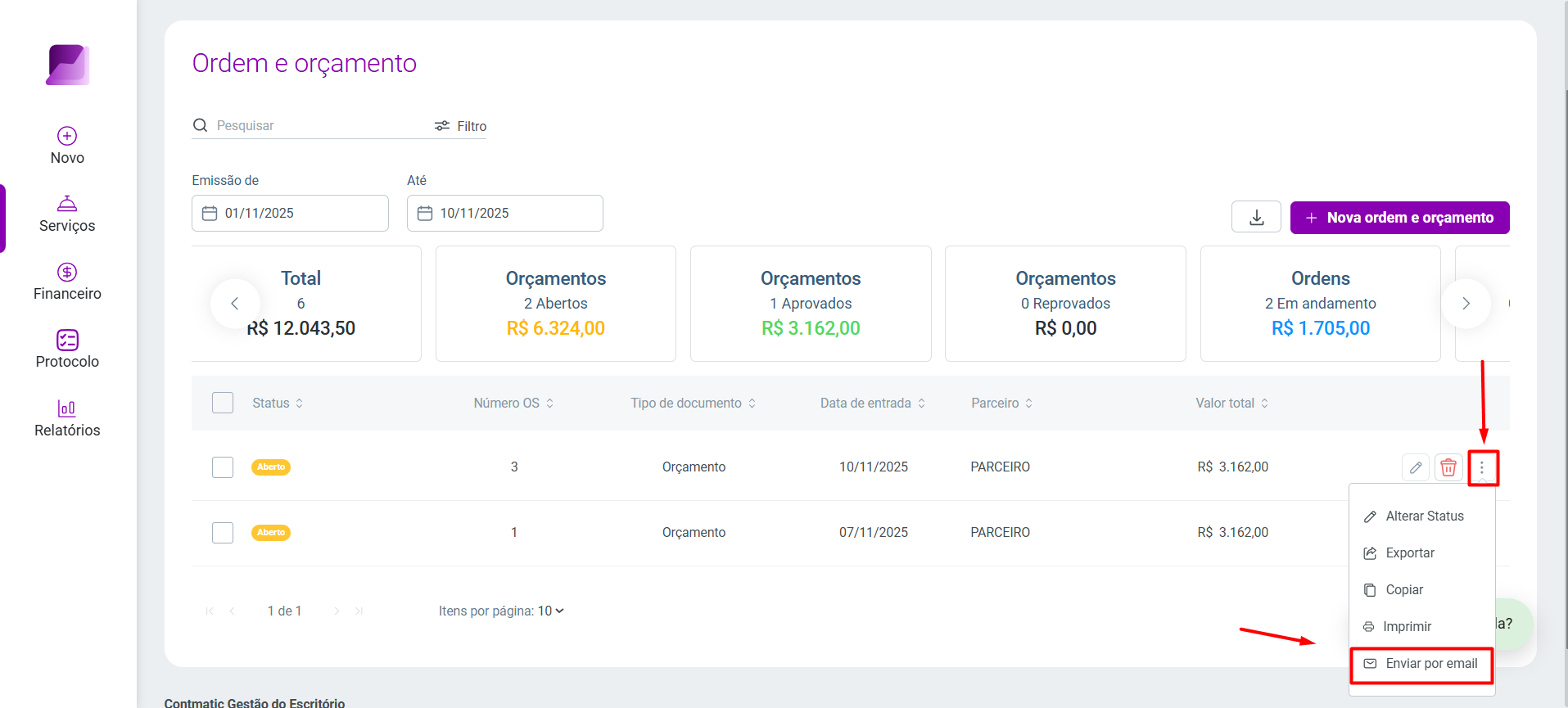Check the box for order number 1
Image resolution: width=1568 pixels, height=708 pixels.
[223, 533]
